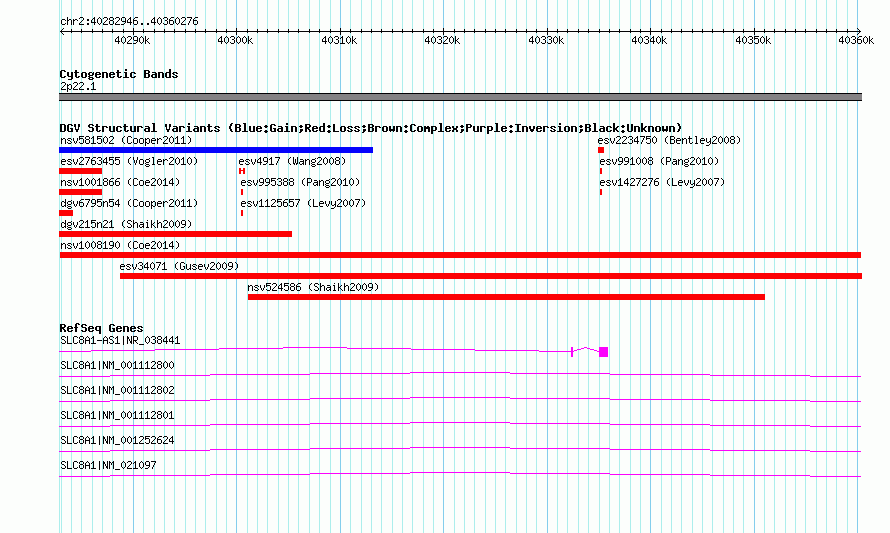
Task: Click the nsv581502 (Cooper2011) variant label
Action: click(126, 140)
